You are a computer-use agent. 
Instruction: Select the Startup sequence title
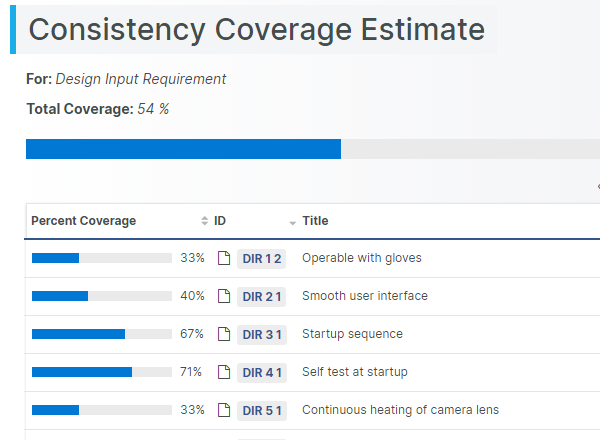352,334
